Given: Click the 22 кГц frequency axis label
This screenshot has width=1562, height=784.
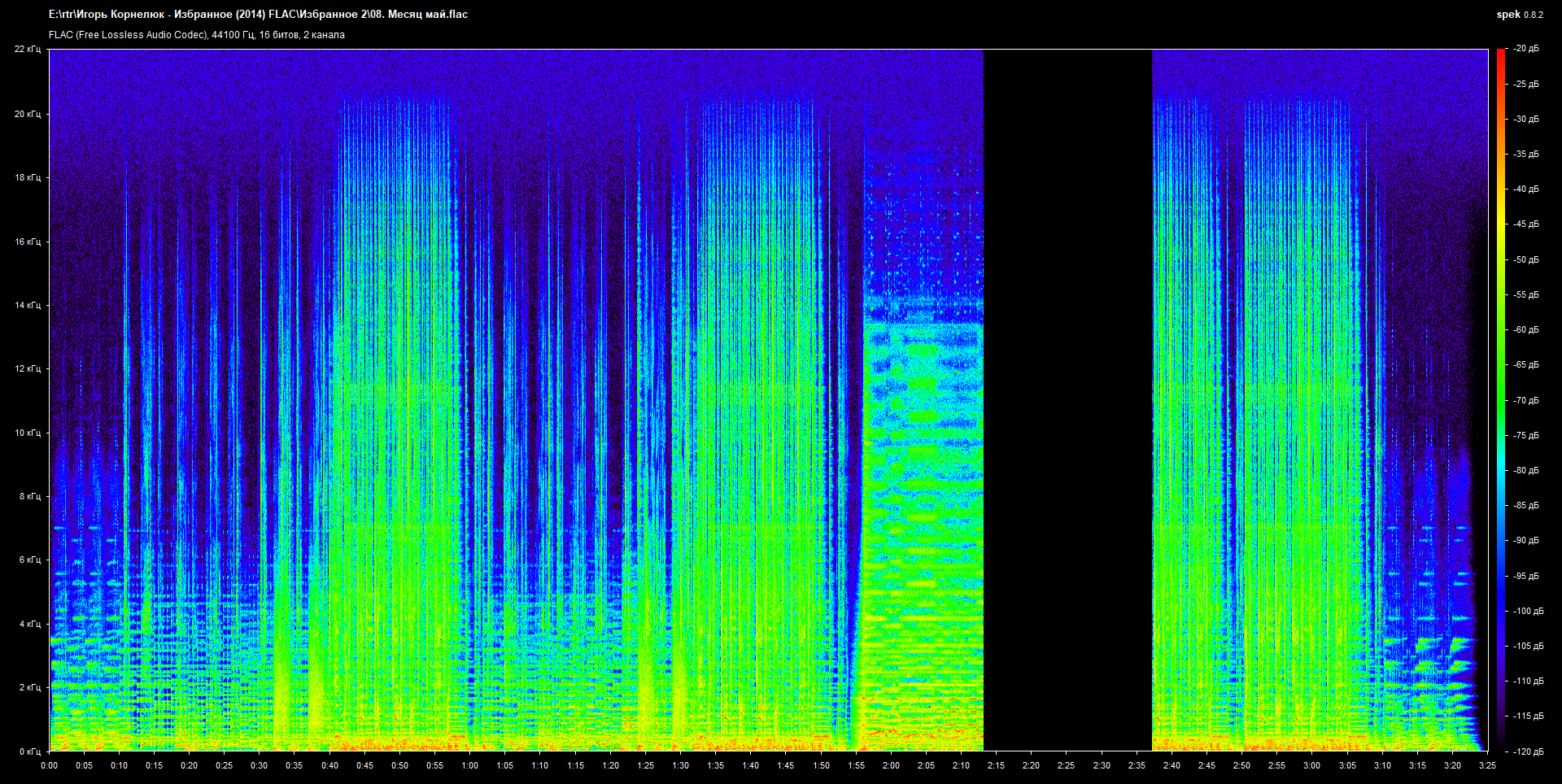Looking at the screenshot, I should pos(27,49).
